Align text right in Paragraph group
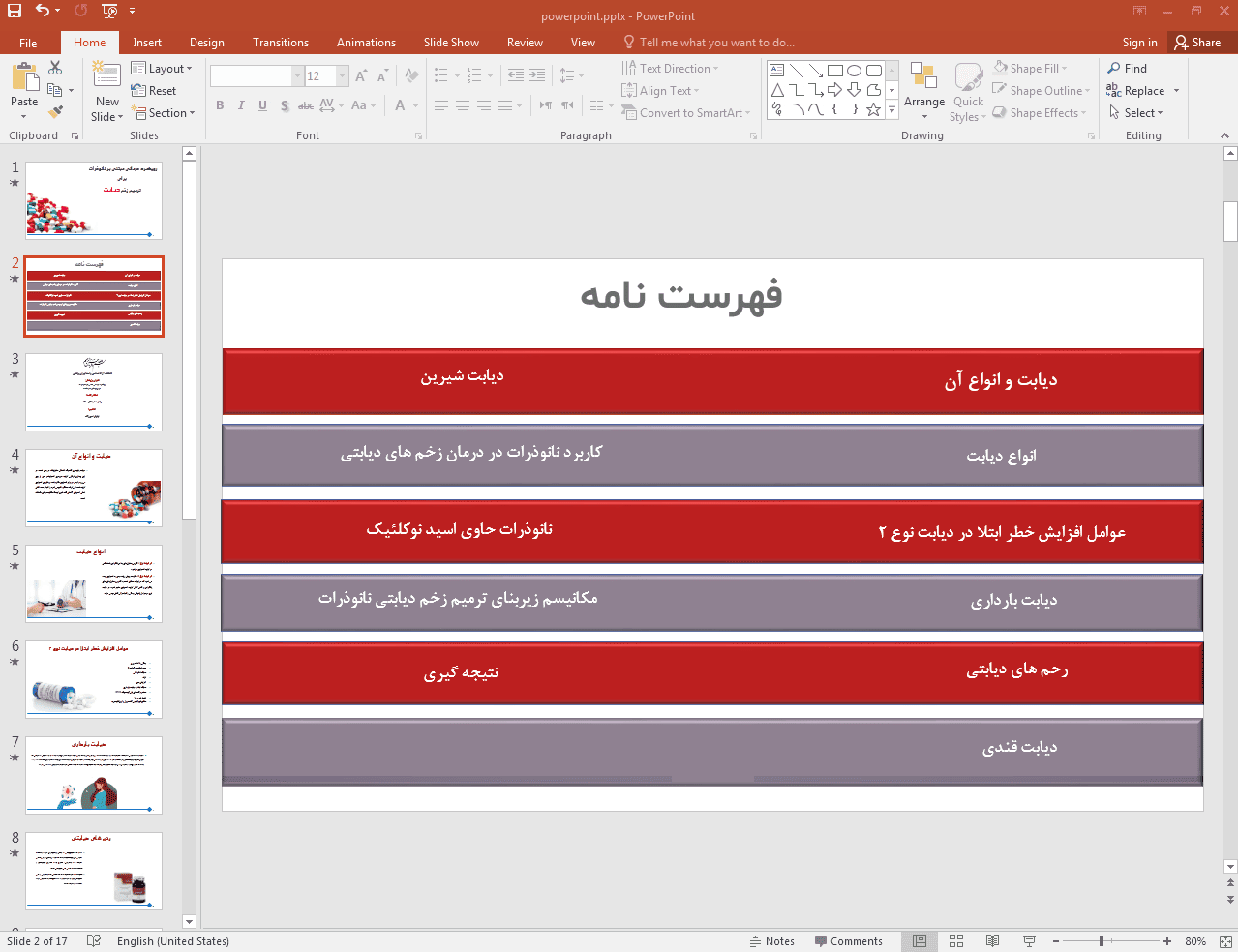1238x952 pixels. tap(484, 105)
